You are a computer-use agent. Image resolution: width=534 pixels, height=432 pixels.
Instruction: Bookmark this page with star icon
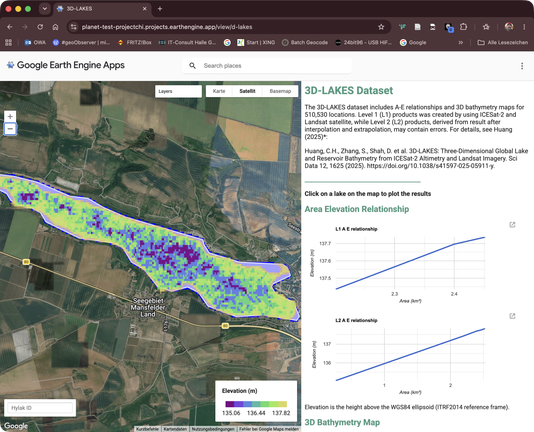381,27
